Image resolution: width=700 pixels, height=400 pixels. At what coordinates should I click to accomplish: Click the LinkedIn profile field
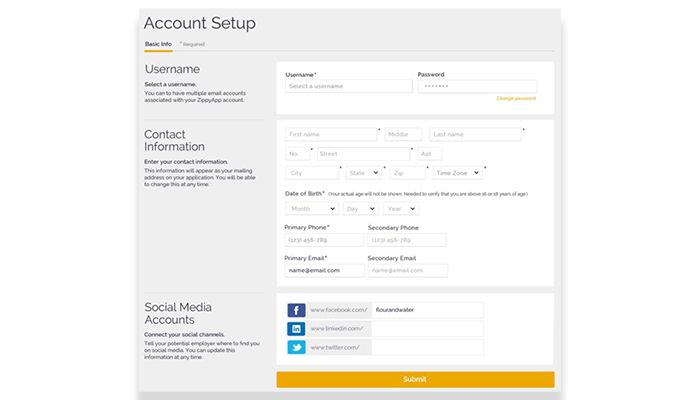click(x=428, y=329)
